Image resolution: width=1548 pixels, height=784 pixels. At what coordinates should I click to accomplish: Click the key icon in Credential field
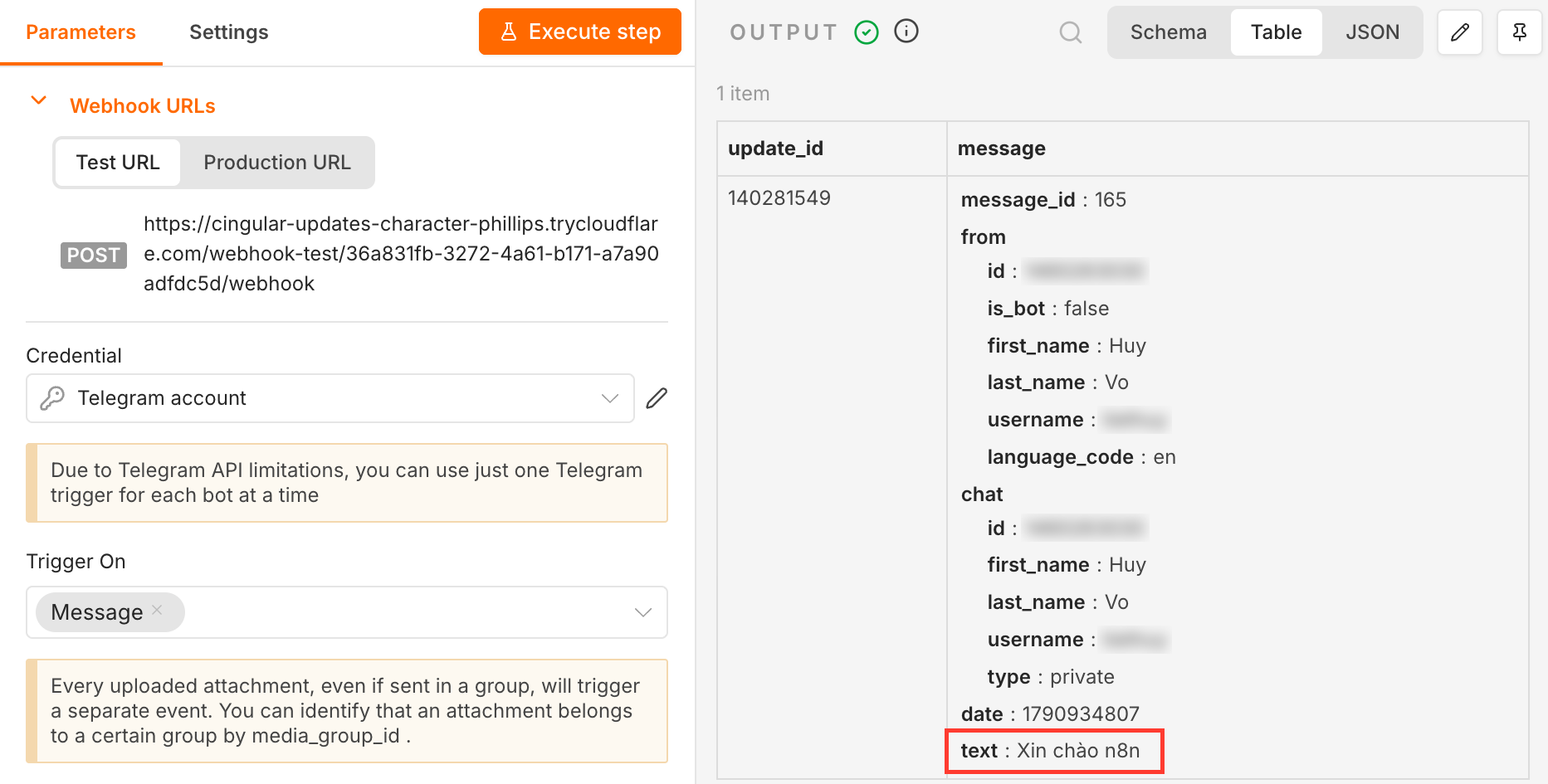(x=52, y=398)
